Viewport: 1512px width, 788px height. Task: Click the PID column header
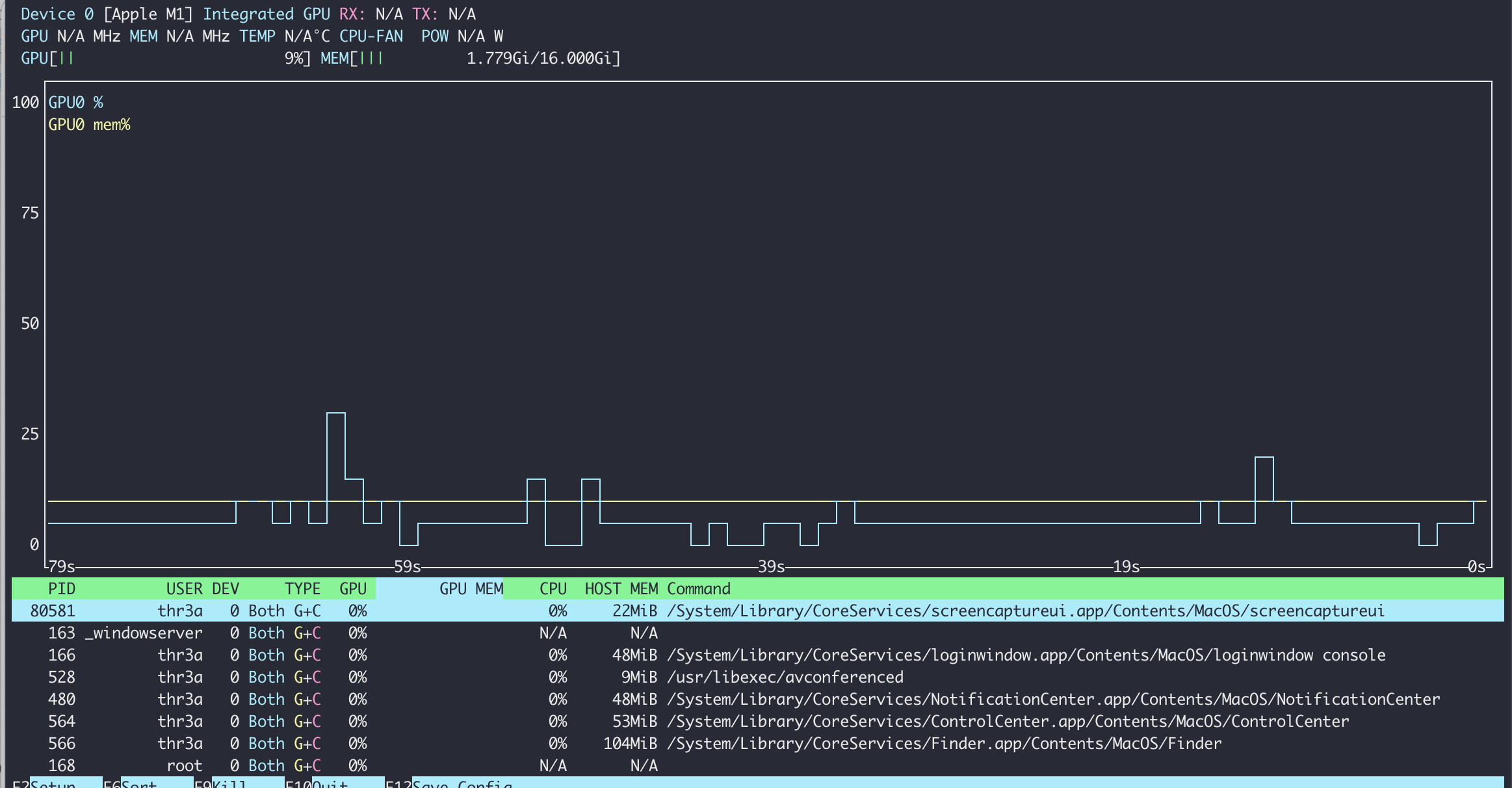pos(62,588)
